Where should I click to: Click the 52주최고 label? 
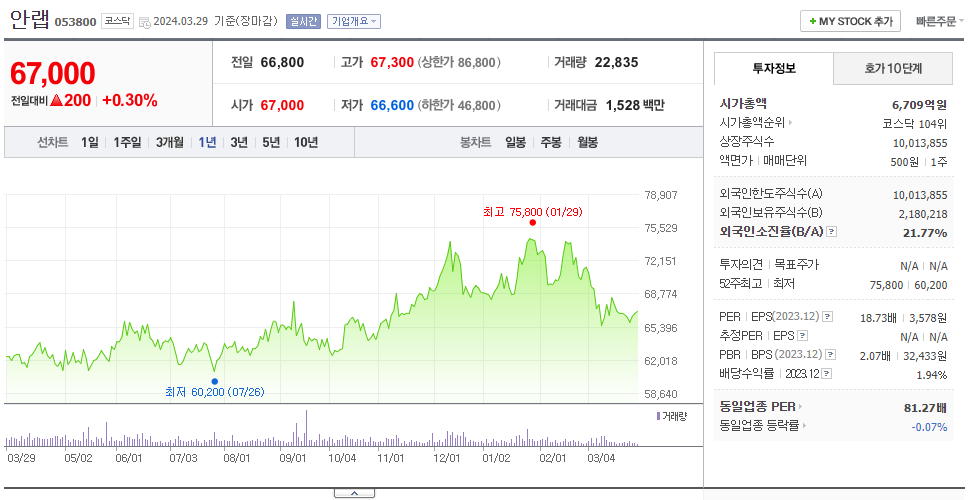pyautogui.click(x=740, y=284)
